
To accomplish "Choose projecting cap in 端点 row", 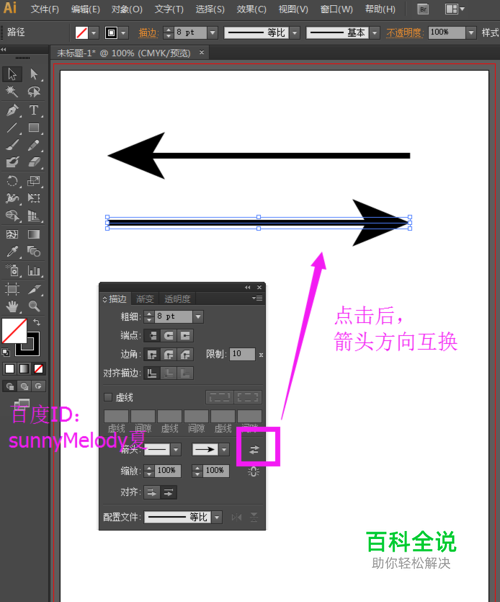I will click(185, 336).
